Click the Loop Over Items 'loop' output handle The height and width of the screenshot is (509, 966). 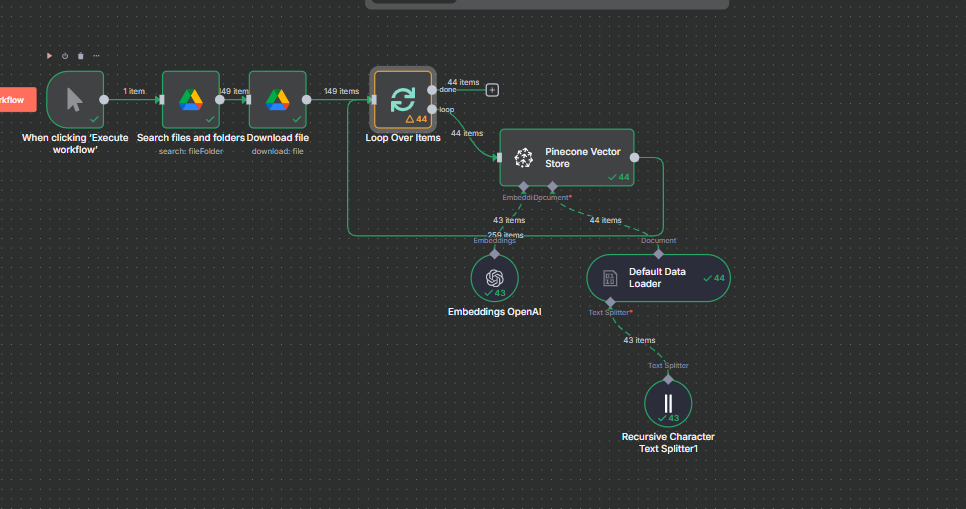tap(432, 109)
